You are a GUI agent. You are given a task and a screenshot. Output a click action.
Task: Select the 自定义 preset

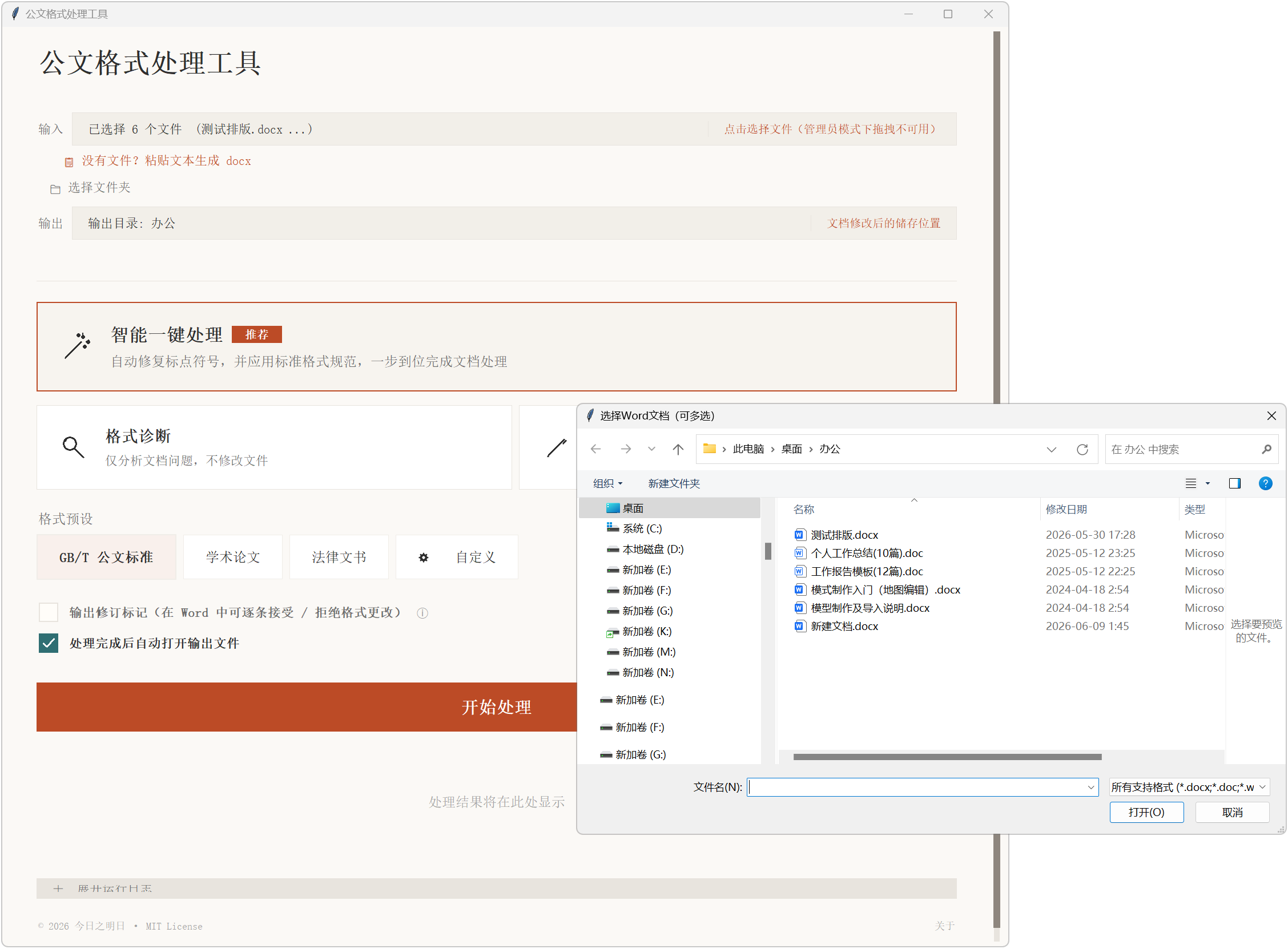click(457, 557)
